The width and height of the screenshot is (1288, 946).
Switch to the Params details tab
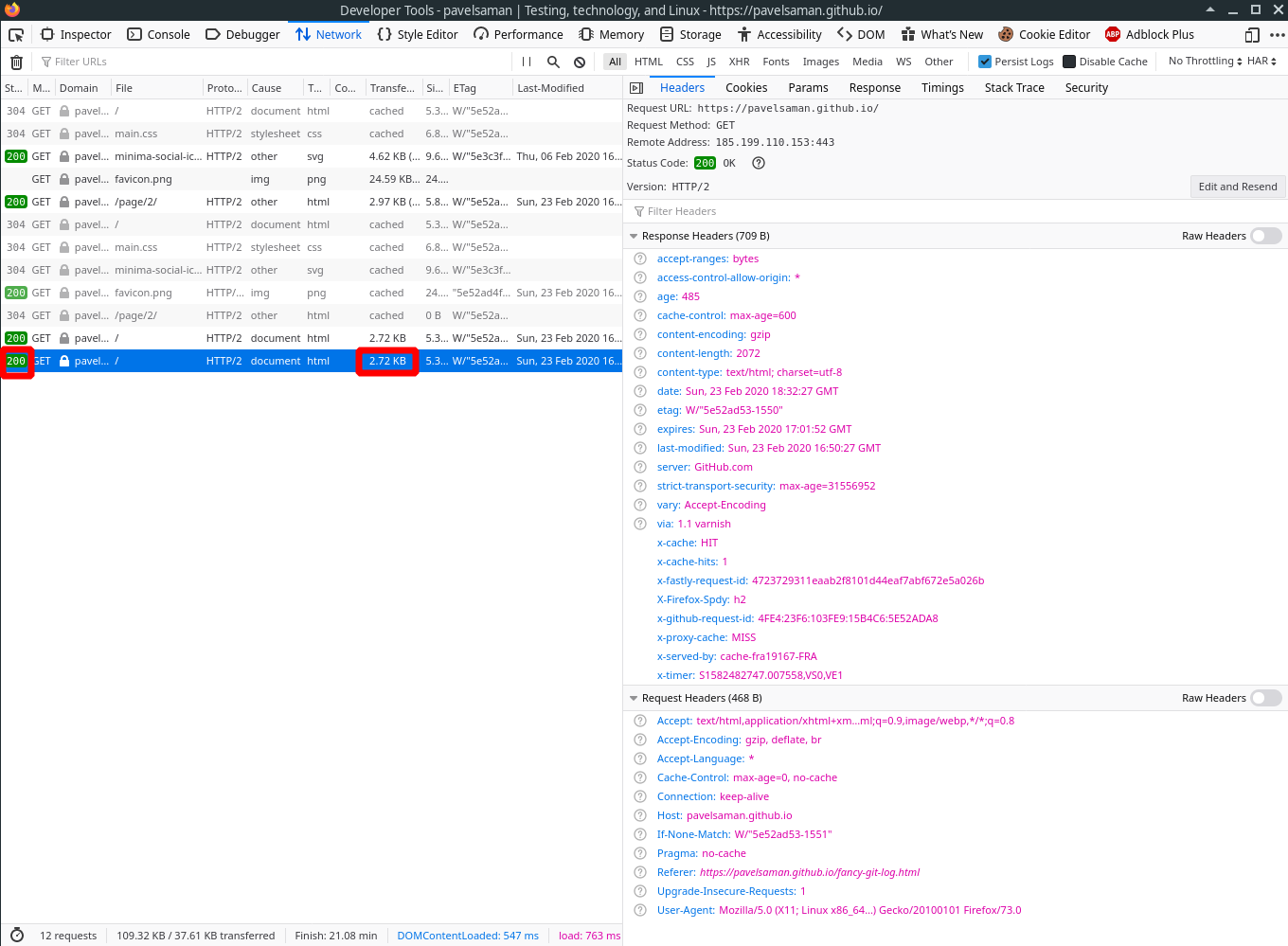point(808,88)
